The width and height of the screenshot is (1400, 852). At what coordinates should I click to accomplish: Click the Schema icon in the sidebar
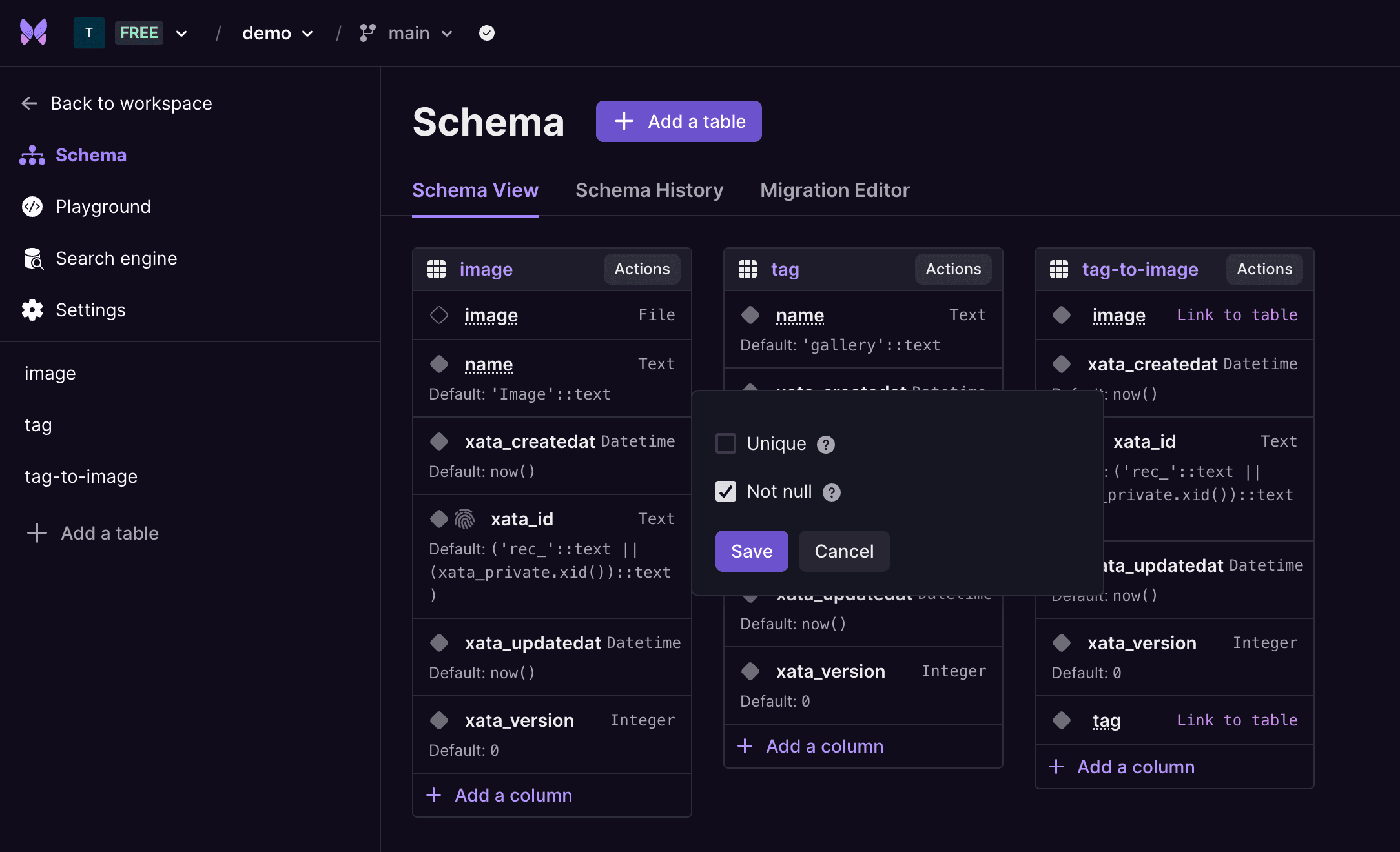(x=32, y=155)
